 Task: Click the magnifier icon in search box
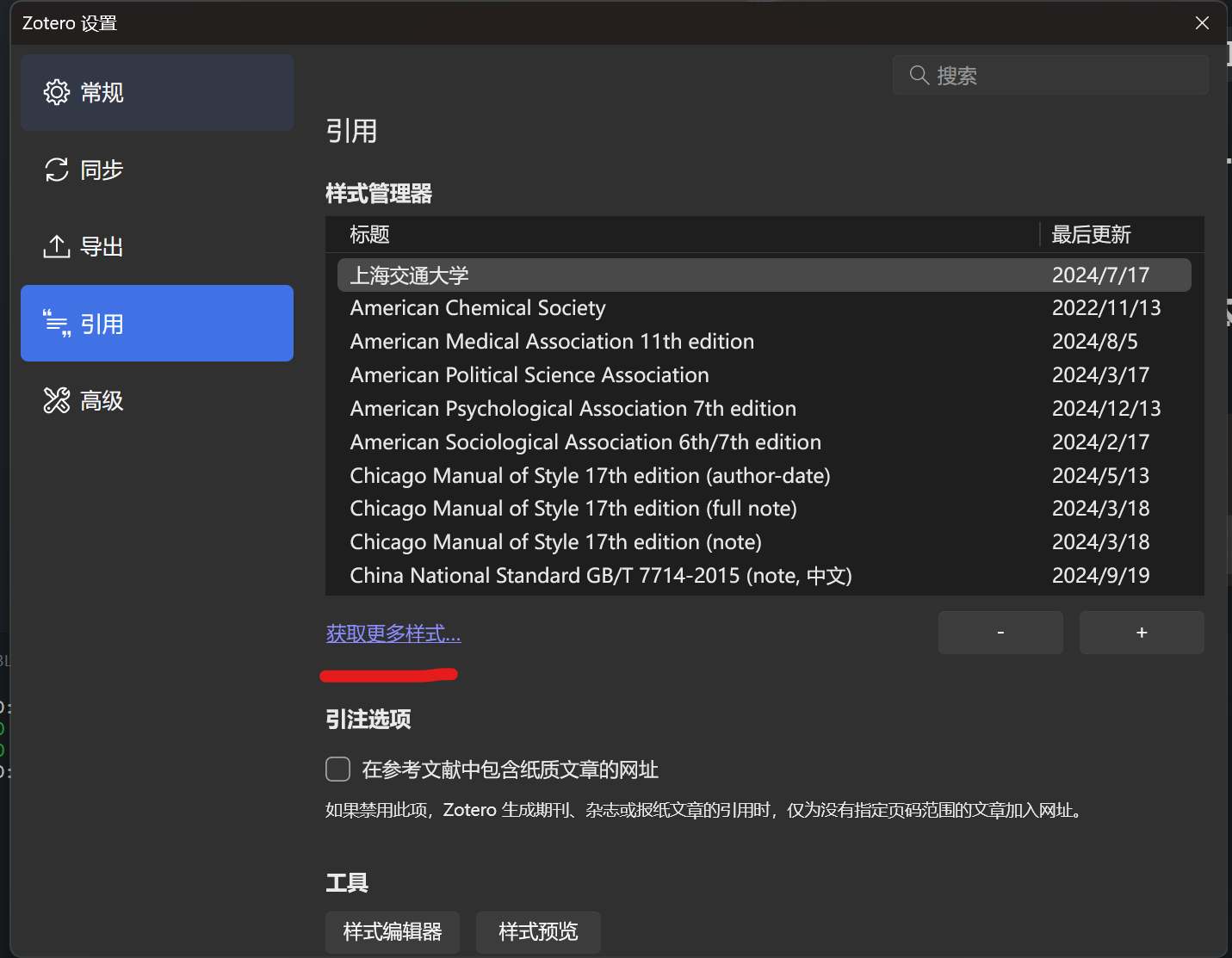919,76
